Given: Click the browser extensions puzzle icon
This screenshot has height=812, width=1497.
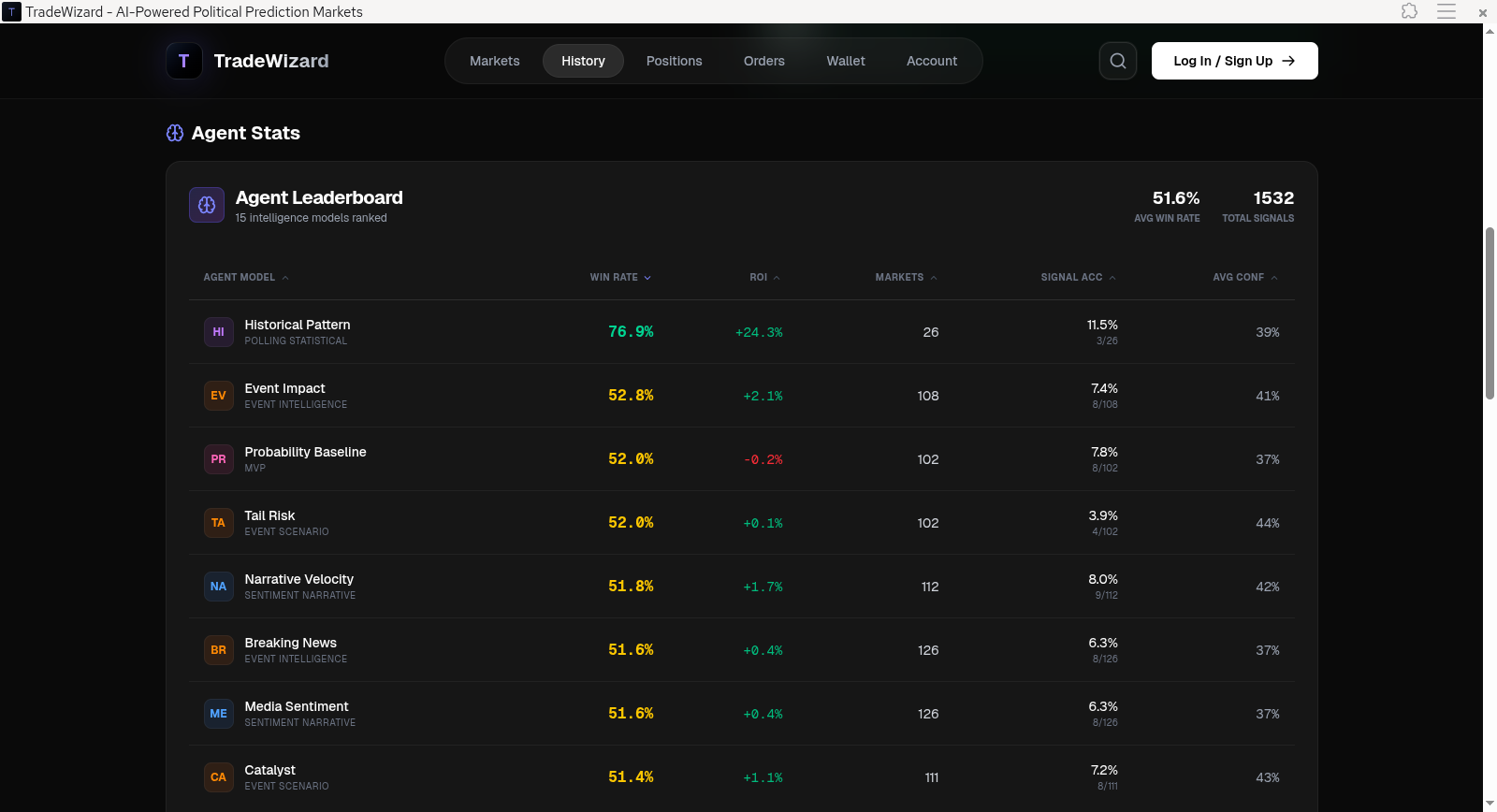Looking at the screenshot, I should [1410, 11].
